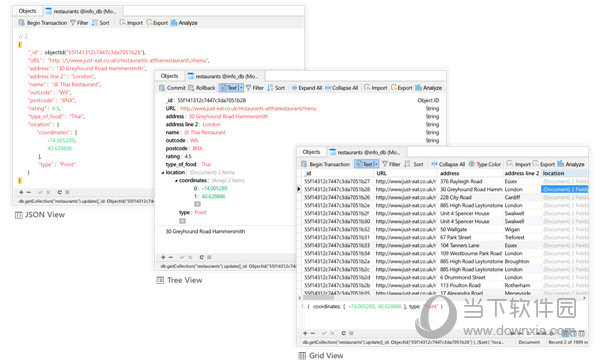Image resolution: width=600 pixels, height=360 pixels.
Task: Click Analyze in the JSON View window
Action: coord(184,23)
